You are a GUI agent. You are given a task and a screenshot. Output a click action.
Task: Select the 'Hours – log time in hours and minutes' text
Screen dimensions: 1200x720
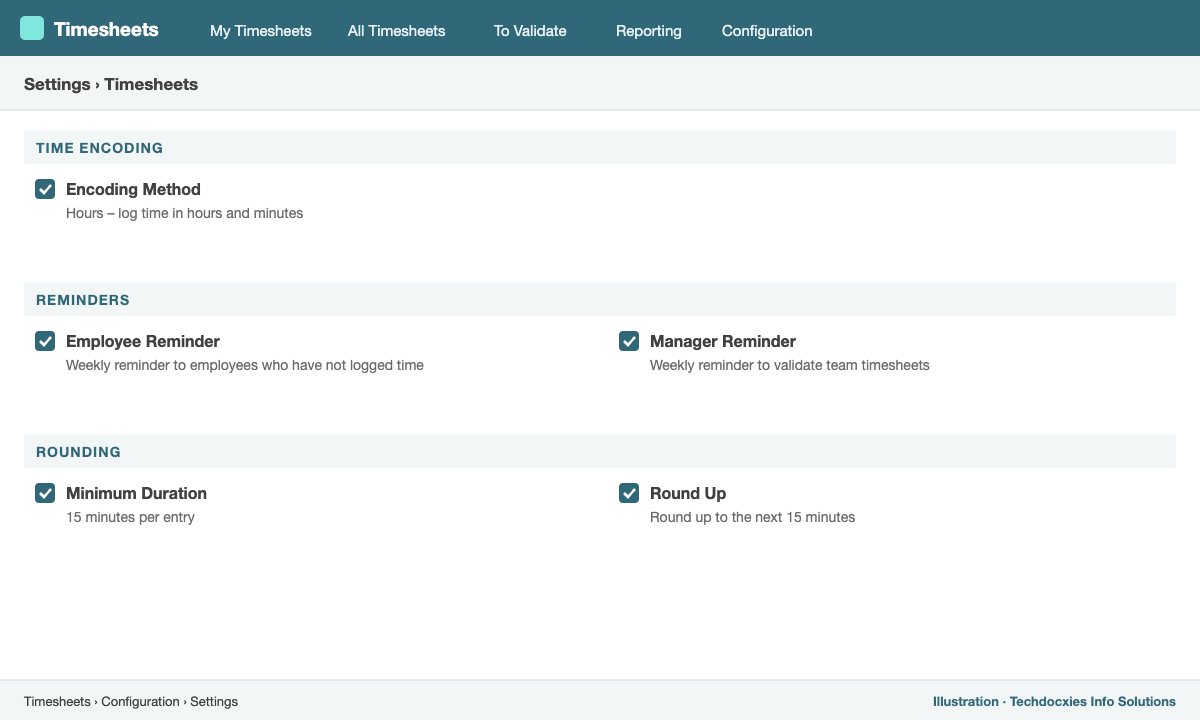pyautogui.click(x=184, y=213)
